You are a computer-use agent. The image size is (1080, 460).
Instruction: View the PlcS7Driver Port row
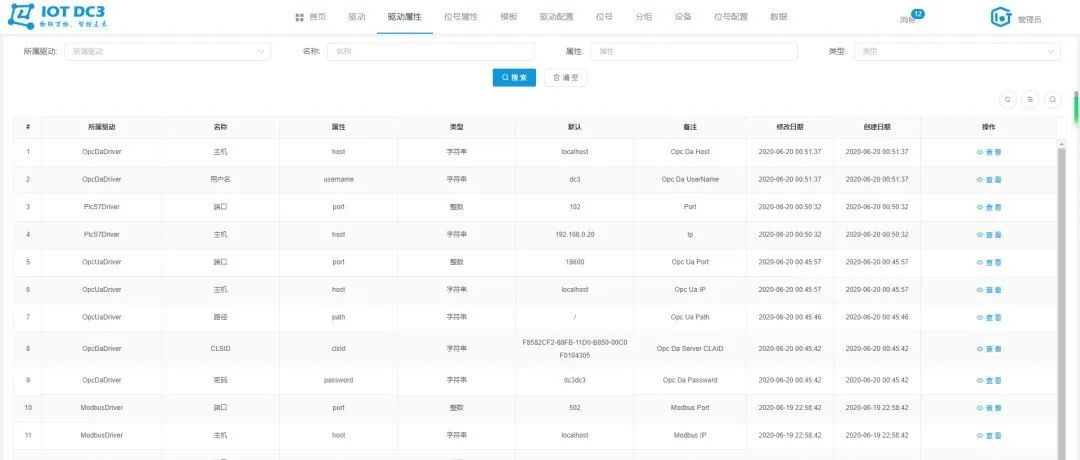(989, 207)
